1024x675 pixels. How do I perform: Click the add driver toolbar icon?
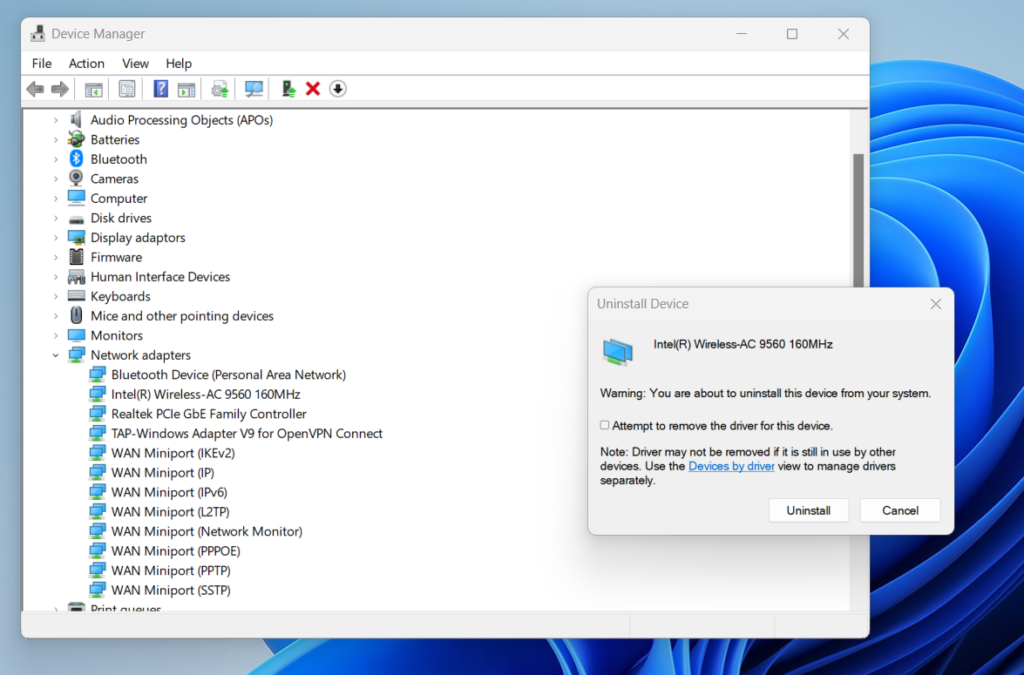288,89
